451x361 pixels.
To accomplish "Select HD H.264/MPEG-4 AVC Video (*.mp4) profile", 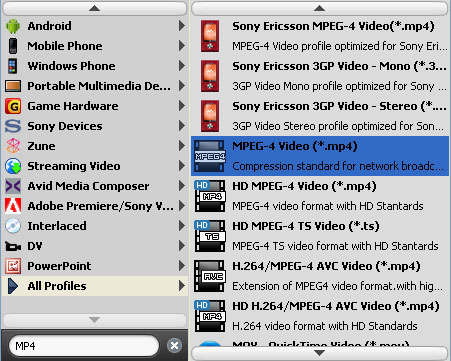I will [320, 316].
